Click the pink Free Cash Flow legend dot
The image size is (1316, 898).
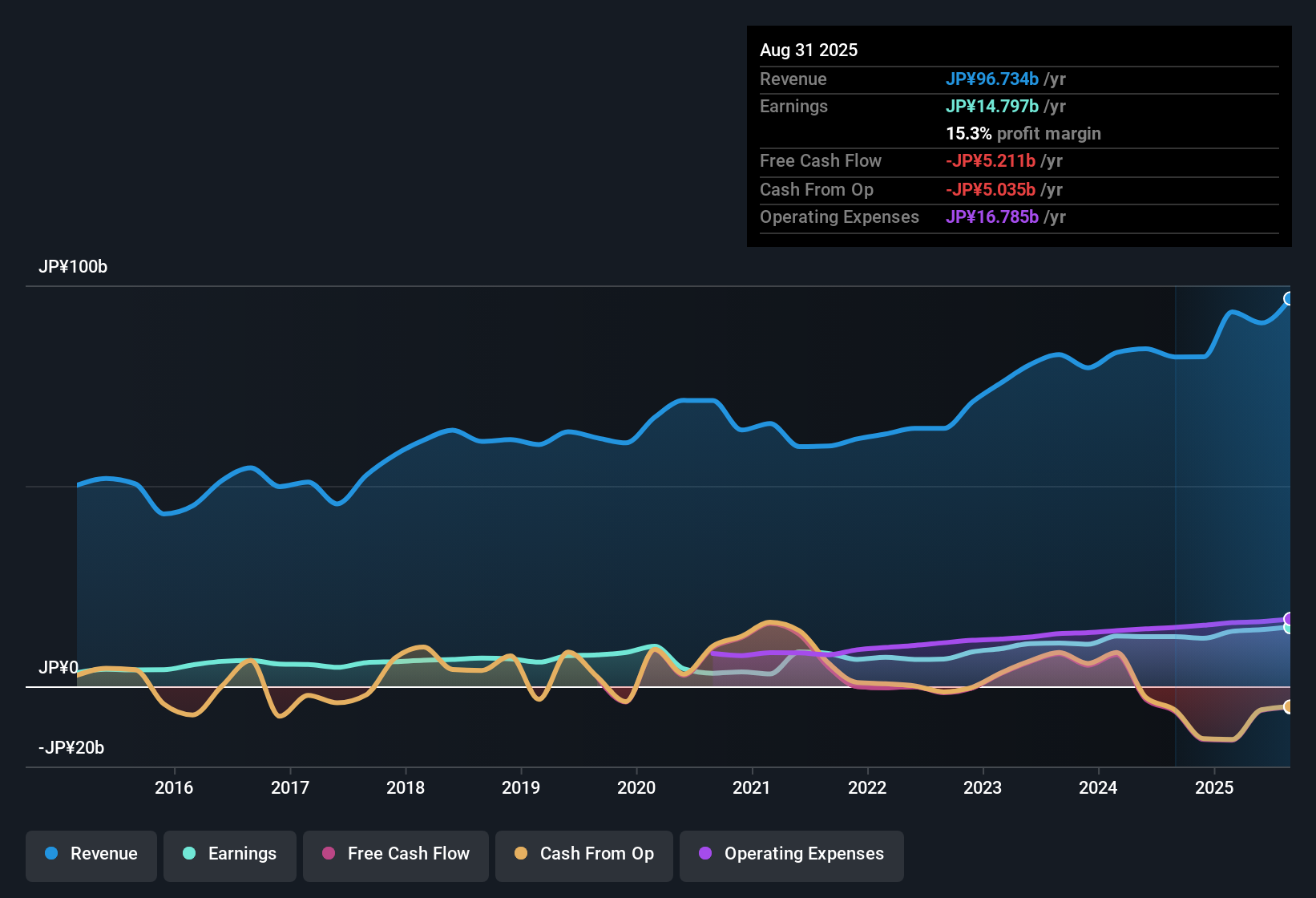pyautogui.click(x=328, y=854)
